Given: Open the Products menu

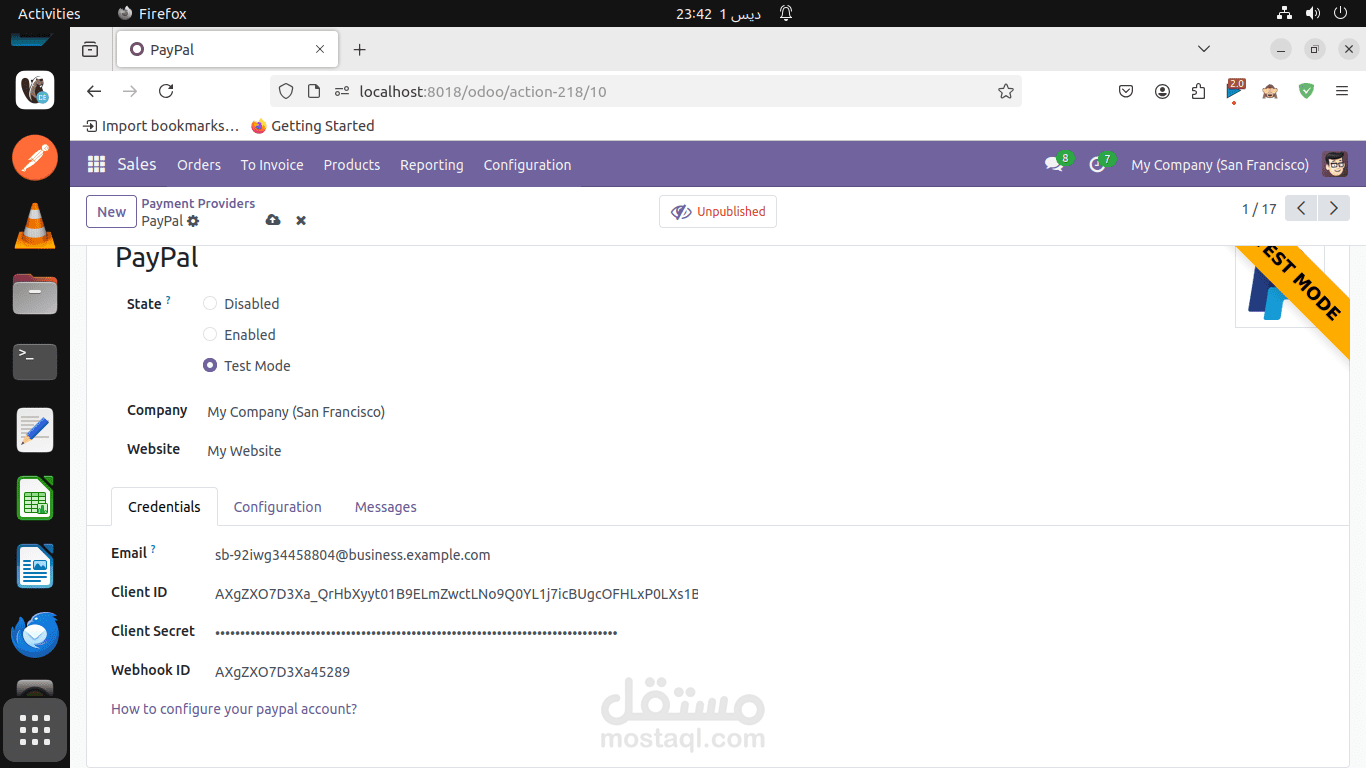Looking at the screenshot, I should click(352, 165).
